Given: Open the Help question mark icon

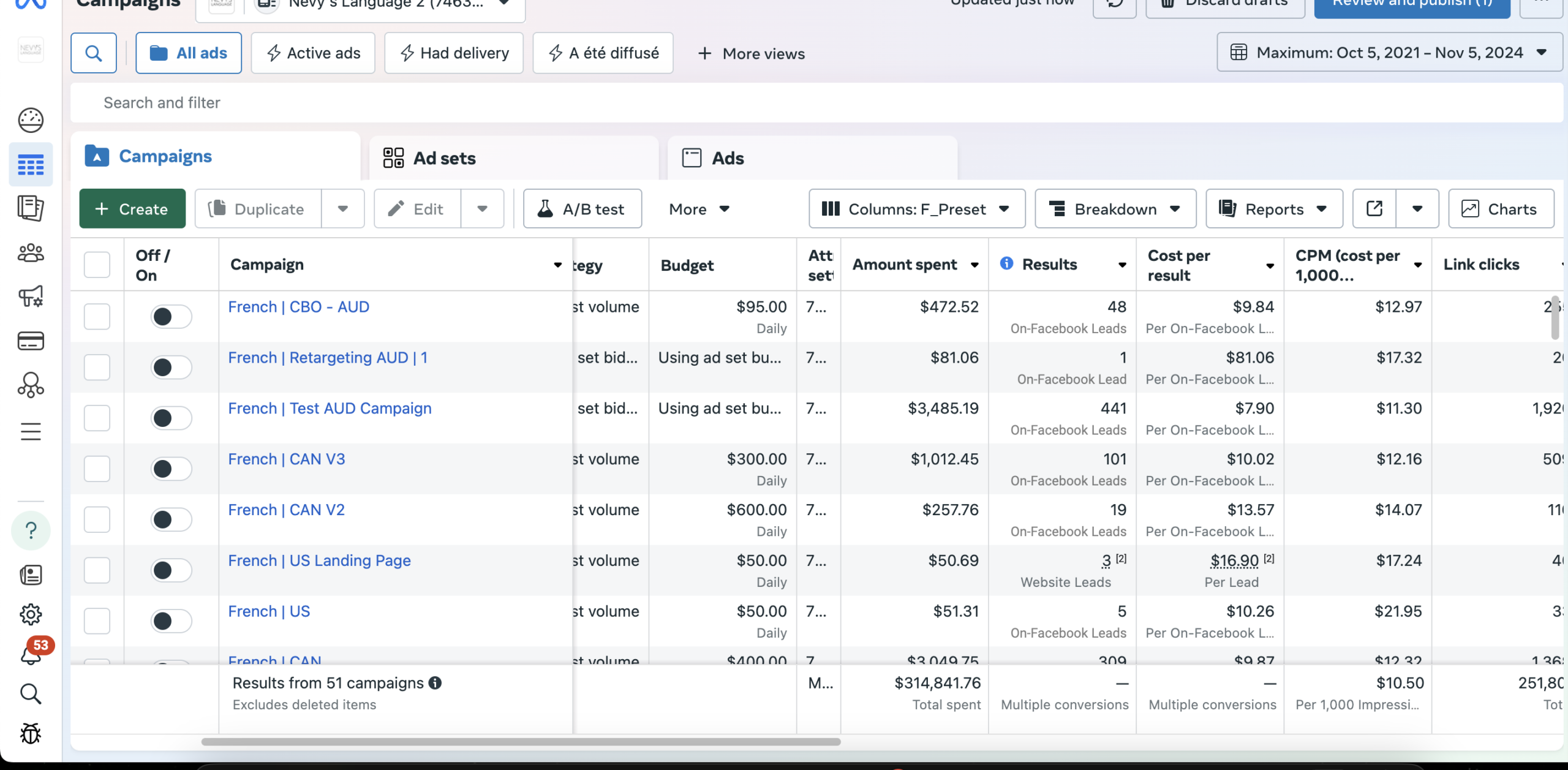Looking at the screenshot, I should [x=31, y=530].
